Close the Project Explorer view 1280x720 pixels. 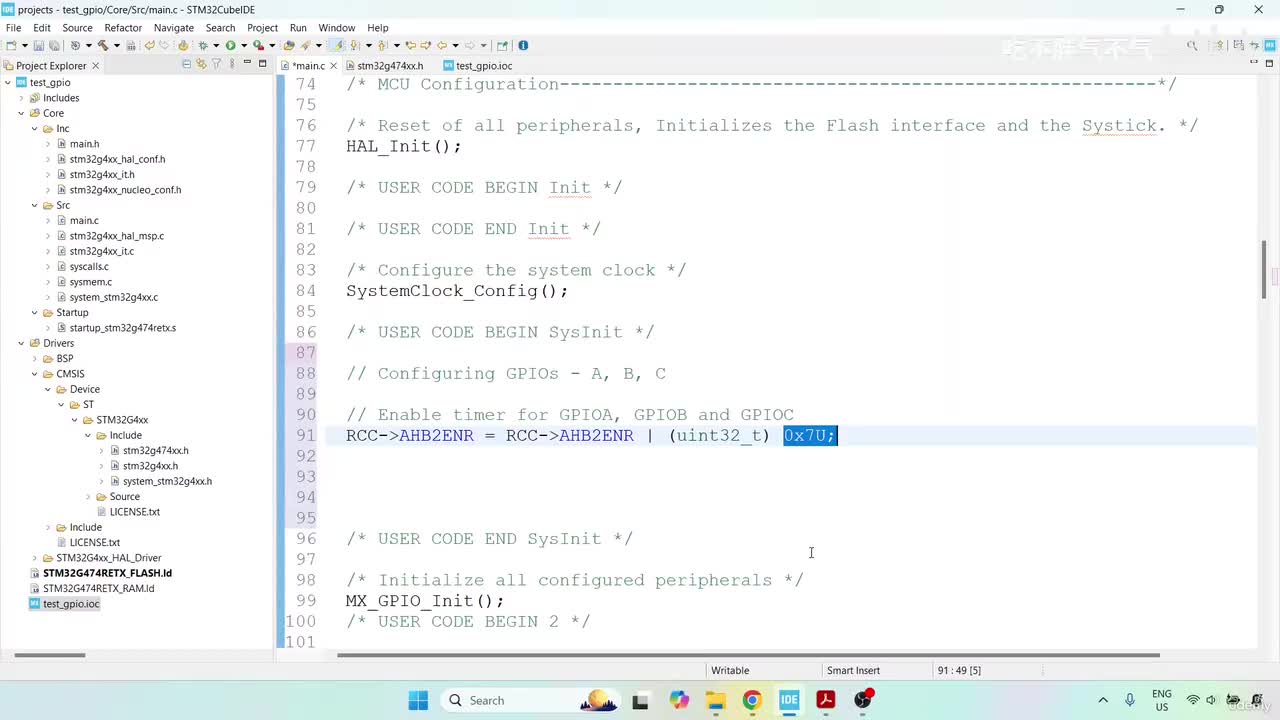tap(96, 66)
